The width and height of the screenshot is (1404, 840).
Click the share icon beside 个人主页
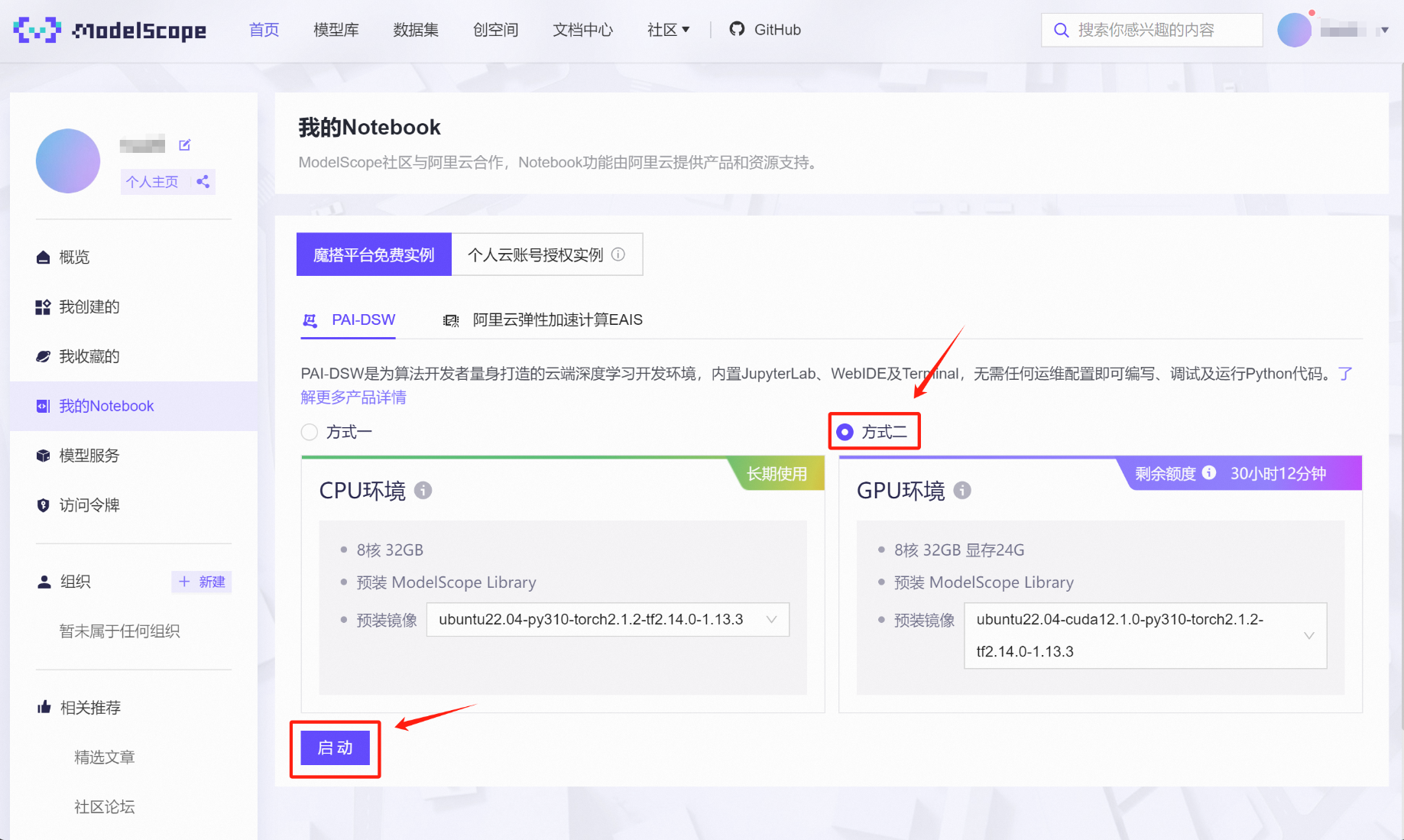coord(203,182)
